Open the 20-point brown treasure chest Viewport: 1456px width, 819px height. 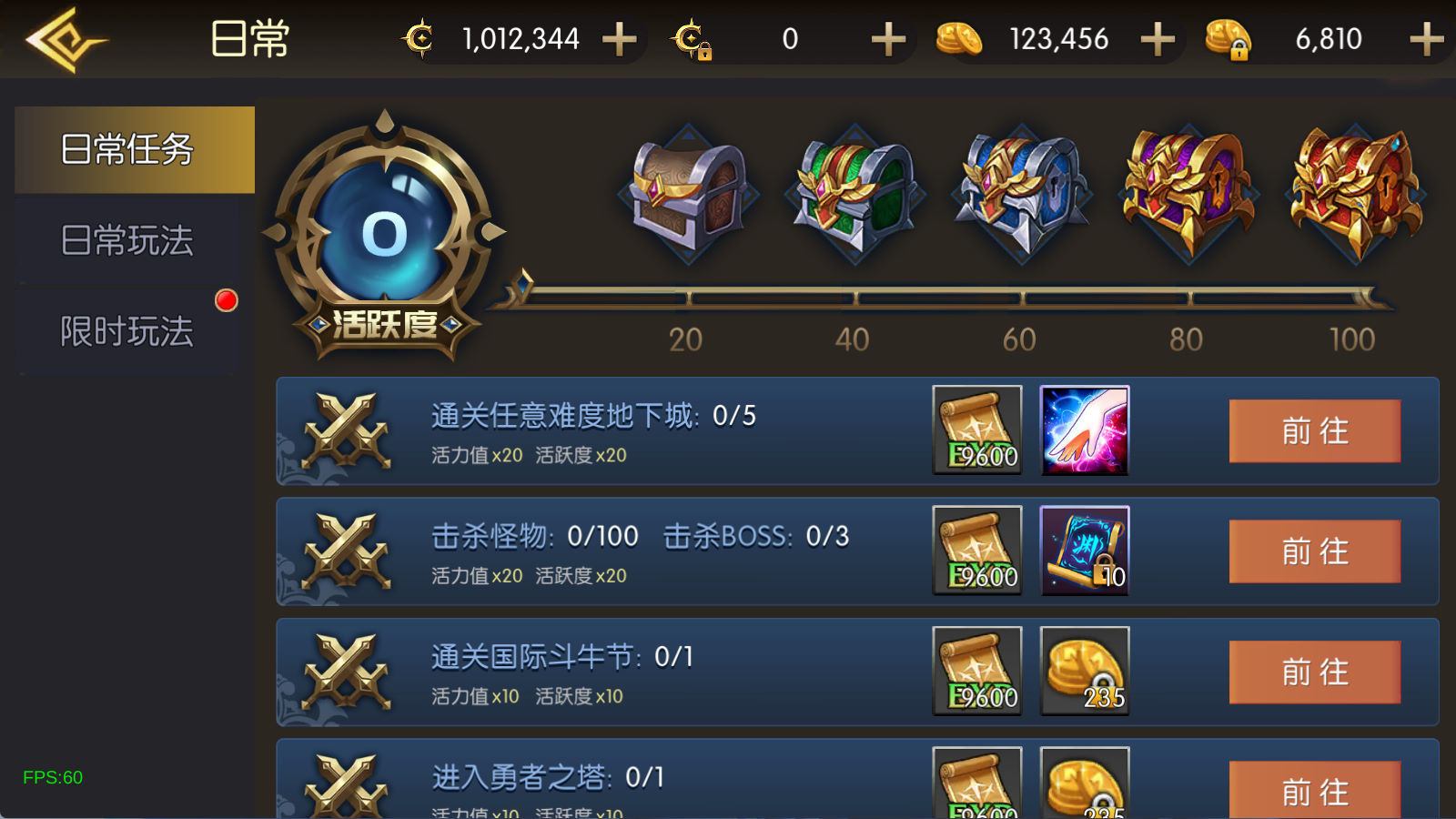pyautogui.click(x=689, y=194)
